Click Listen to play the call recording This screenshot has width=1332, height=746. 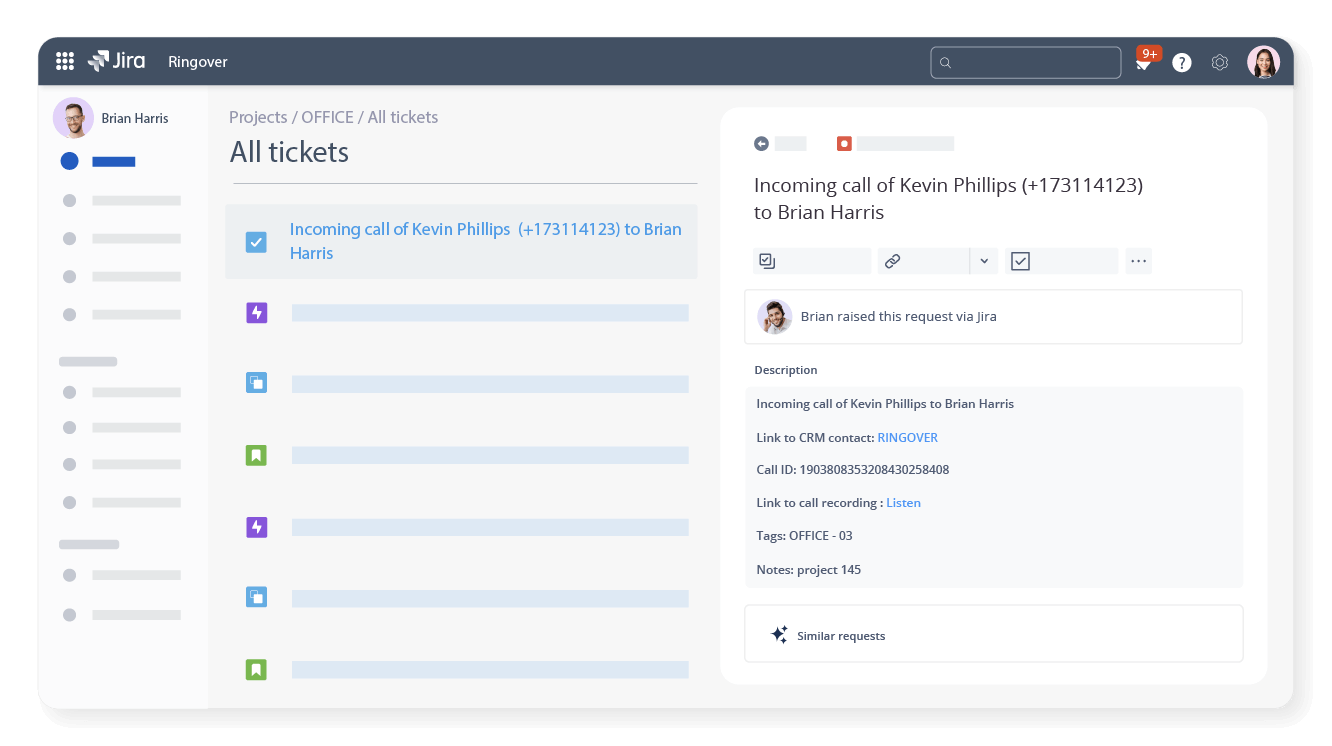point(903,502)
